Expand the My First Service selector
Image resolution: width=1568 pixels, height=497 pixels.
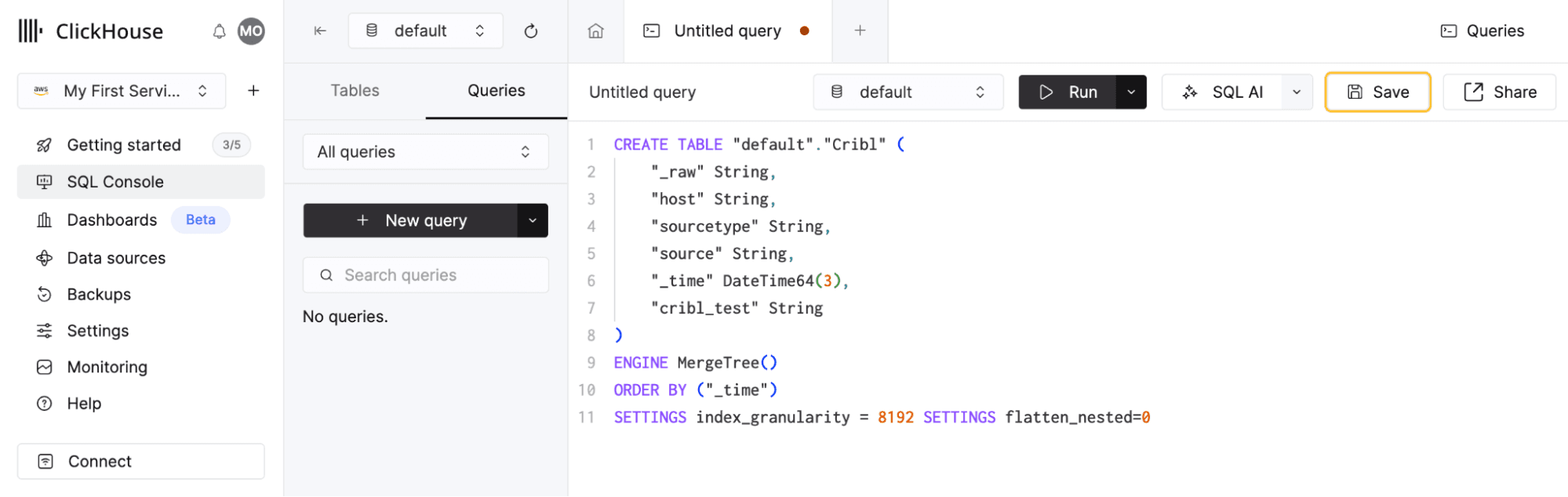point(122,91)
